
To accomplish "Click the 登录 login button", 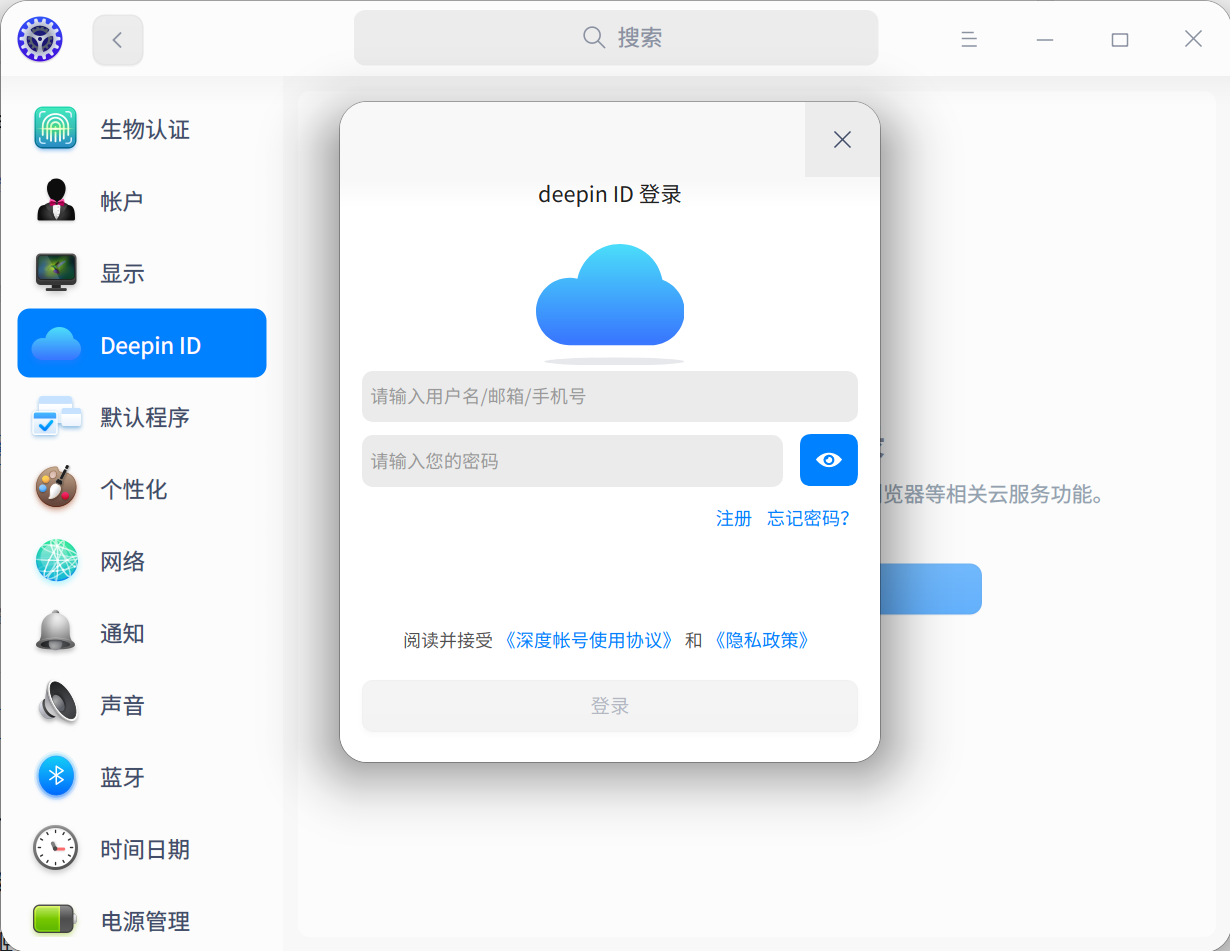I will (x=610, y=706).
